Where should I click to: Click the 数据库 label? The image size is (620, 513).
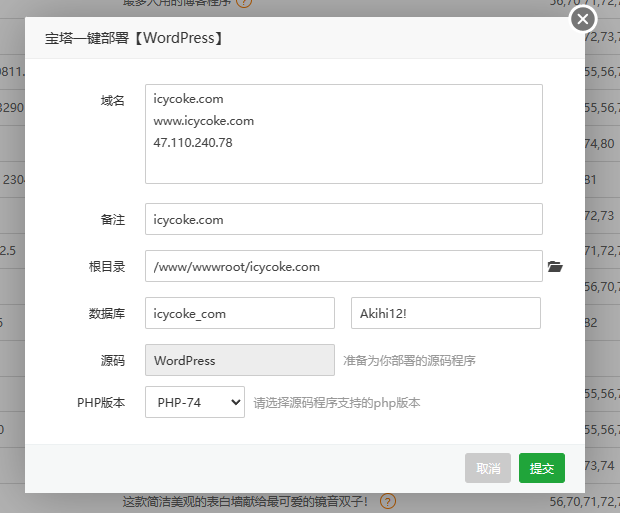[x=107, y=314]
